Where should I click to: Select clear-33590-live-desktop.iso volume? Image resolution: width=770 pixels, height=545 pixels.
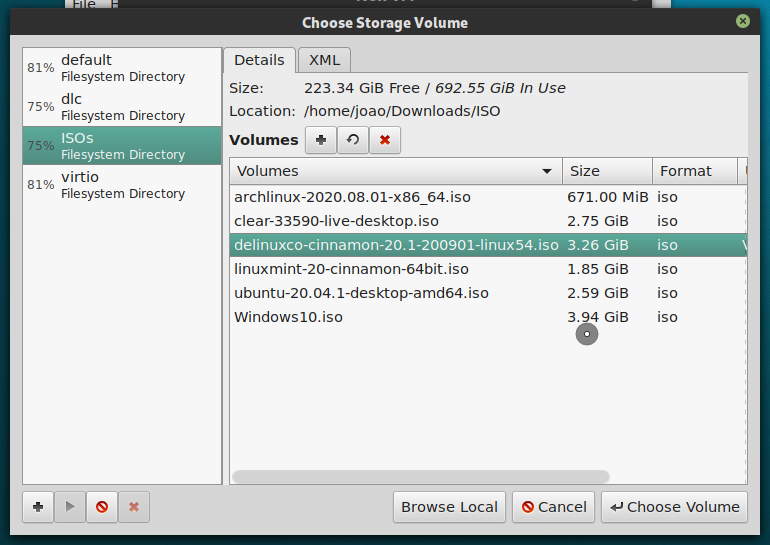tap(488, 221)
